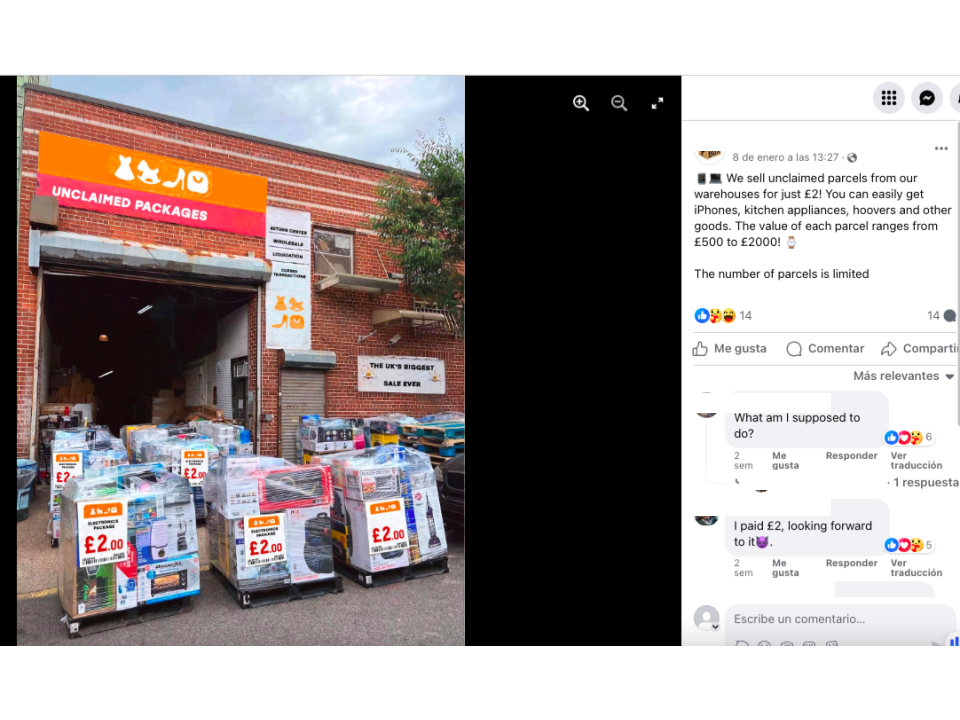Open Messenger chats
The height and width of the screenshot is (720, 960).
[x=927, y=98]
